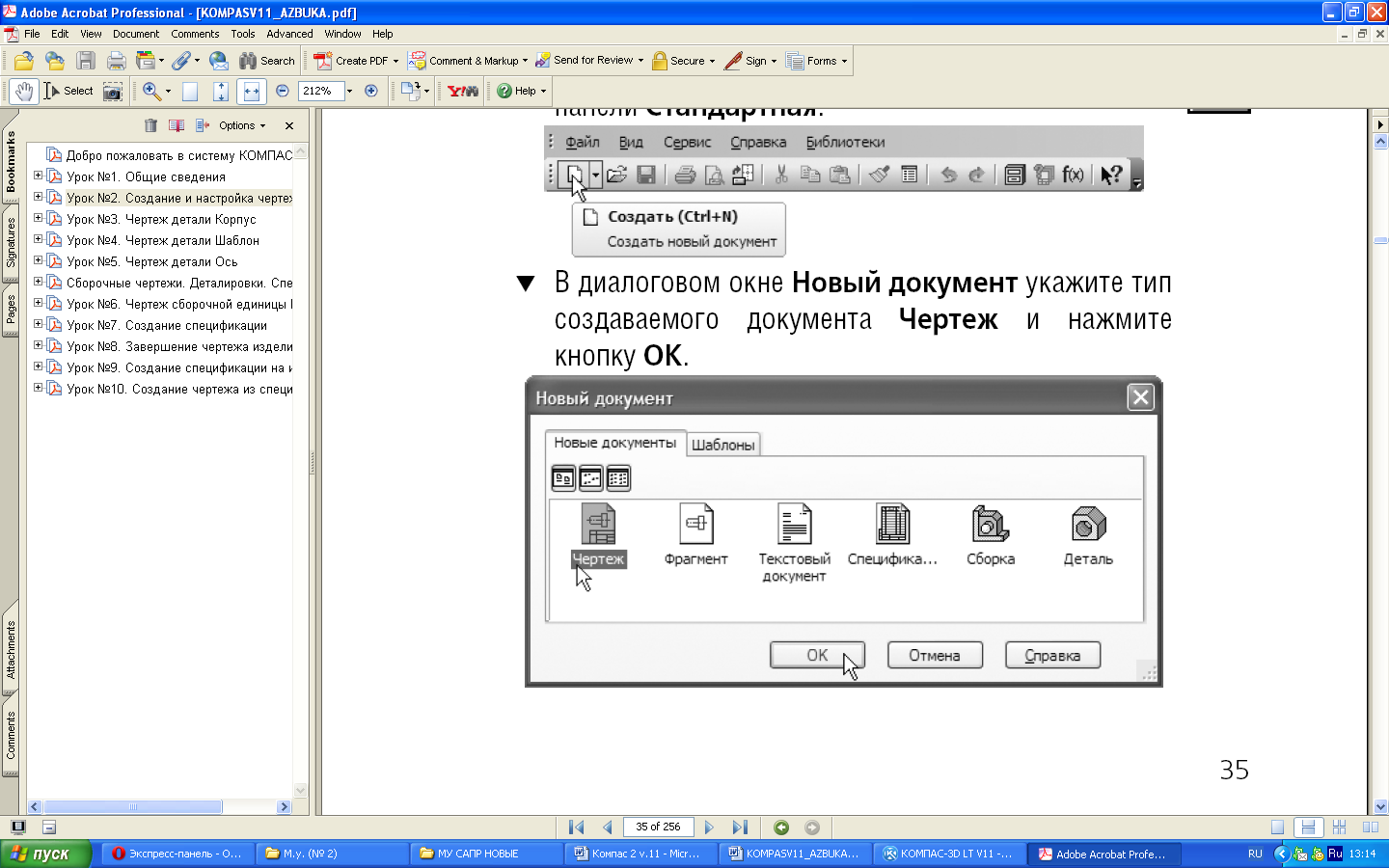Image resolution: width=1389 pixels, height=868 pixels.
Task: Pick the Zoom In magnifier tool
Action: pyautogui.click(x=151, y=91)
